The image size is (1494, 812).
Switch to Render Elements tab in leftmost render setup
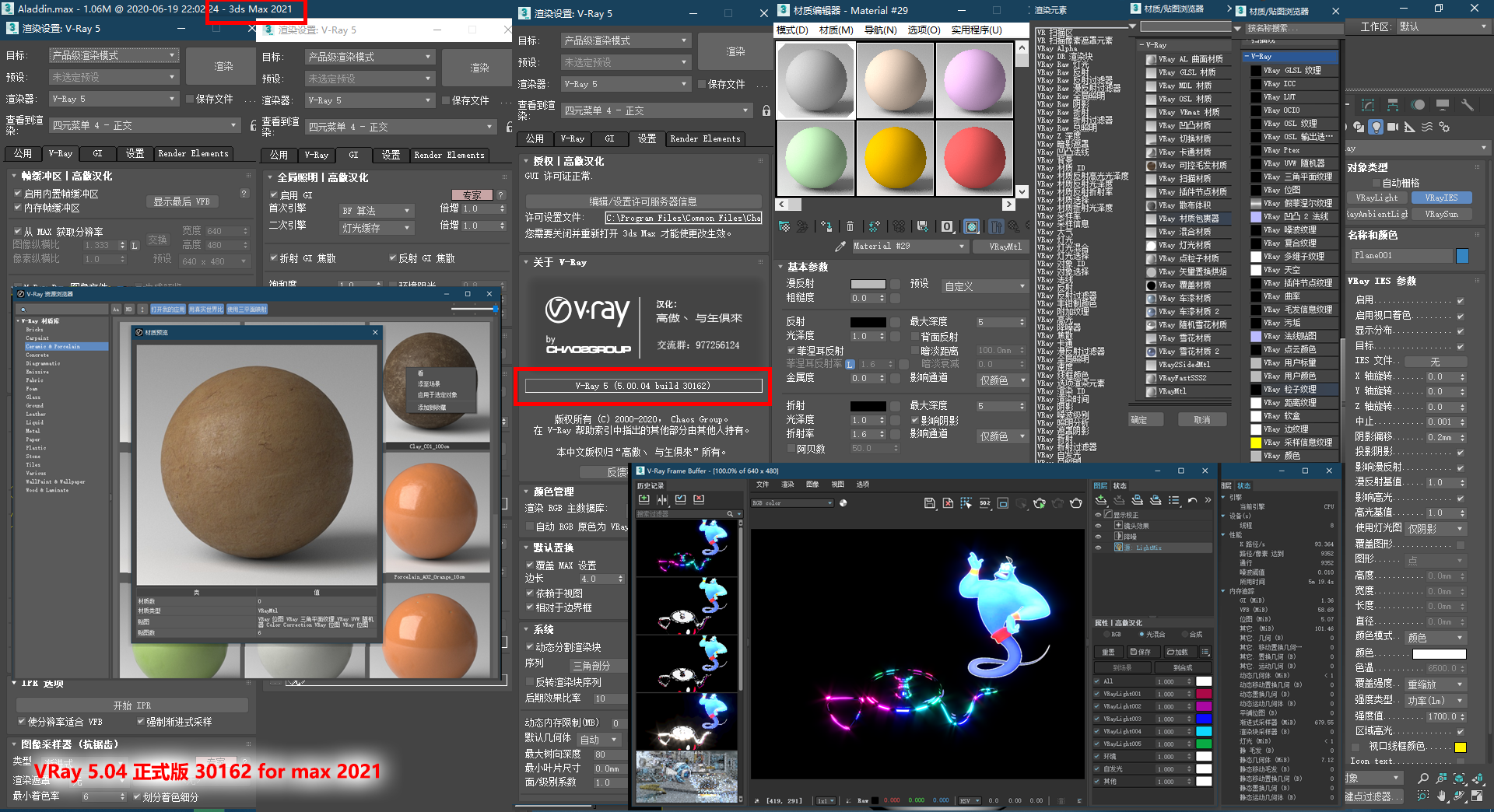(193, 154)
